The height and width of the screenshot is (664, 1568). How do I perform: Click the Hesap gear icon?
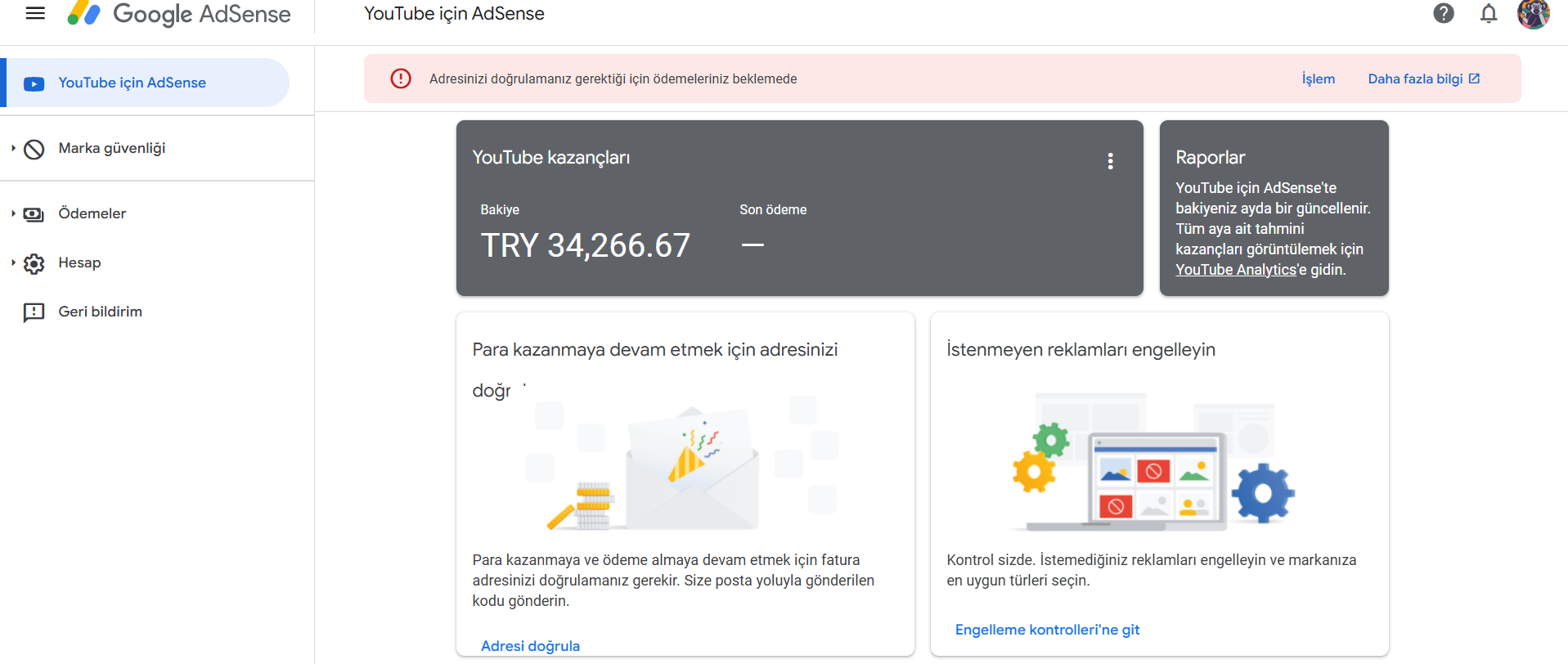34,263
